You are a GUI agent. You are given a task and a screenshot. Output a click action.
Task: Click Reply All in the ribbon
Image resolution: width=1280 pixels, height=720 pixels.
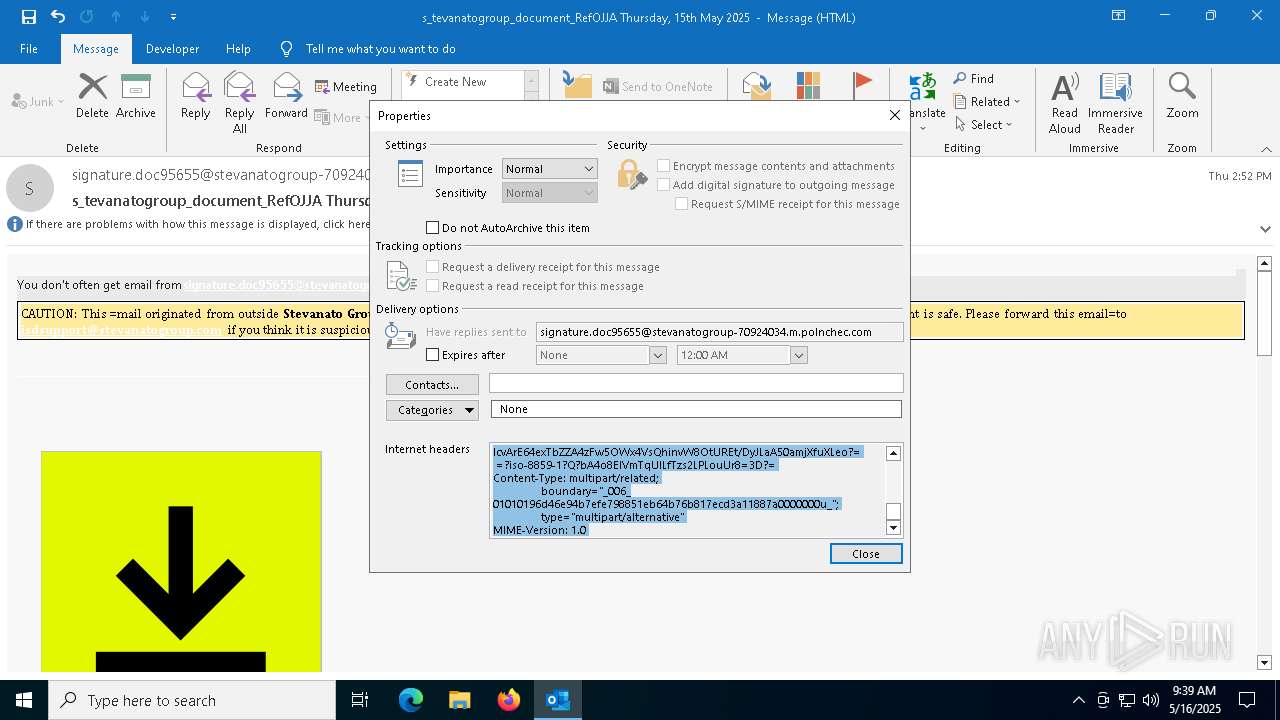coord(239,102)
